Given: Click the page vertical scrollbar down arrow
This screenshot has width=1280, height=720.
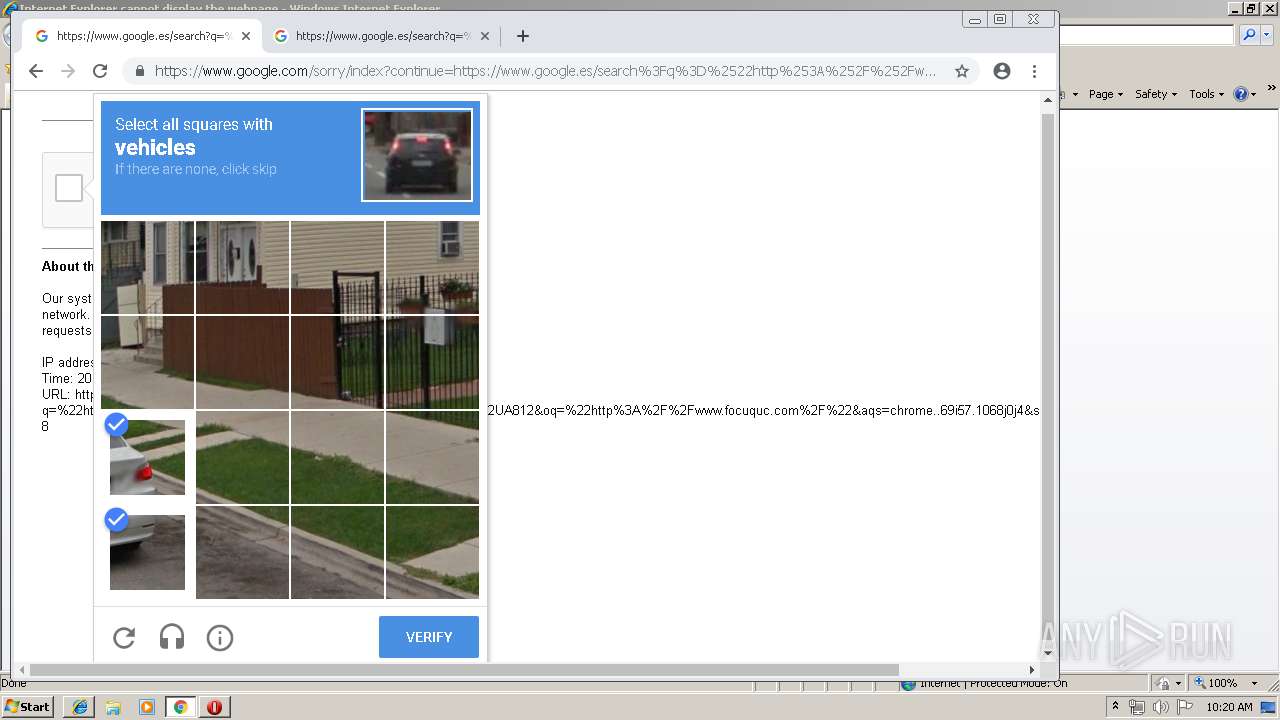Looking at the screenshot, I should tap(1048, 653).
